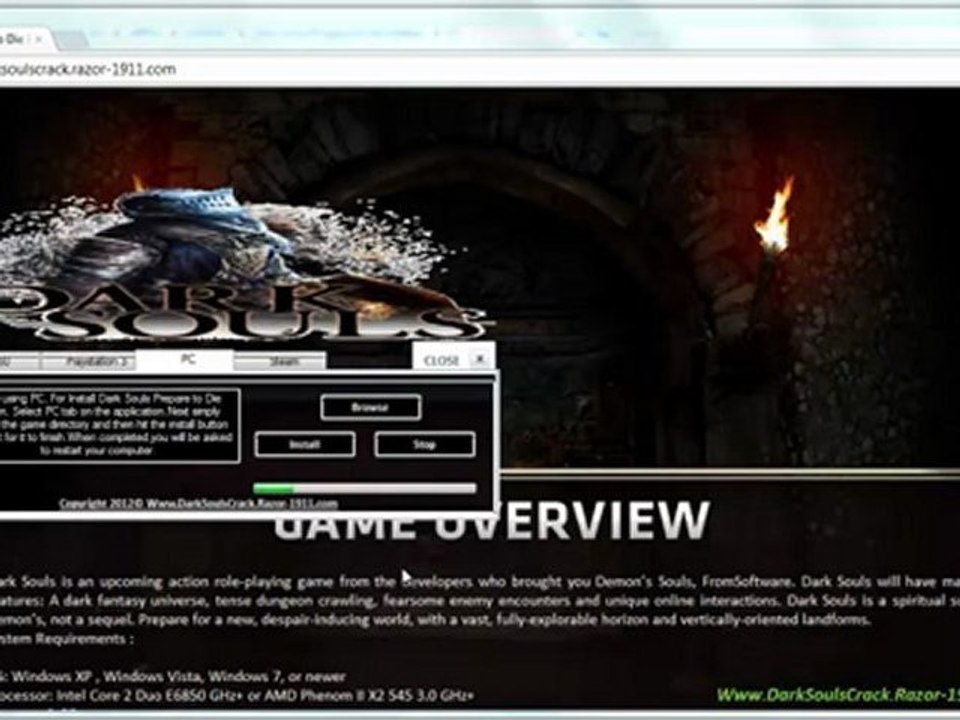Viewport: 960px width, 720px height.
Task: Click the CLOSE label on the installer
Action: [x=441, y=361]
